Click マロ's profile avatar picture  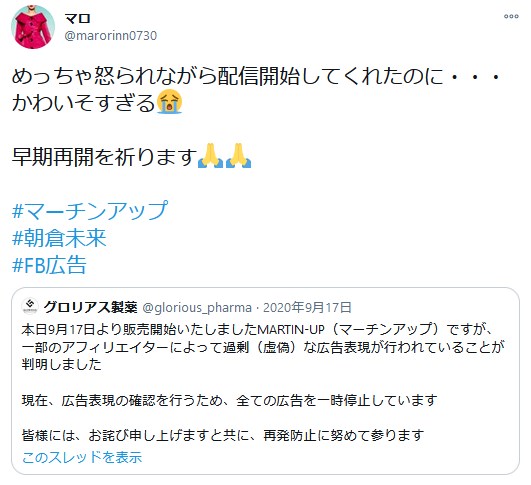[33, 27]
